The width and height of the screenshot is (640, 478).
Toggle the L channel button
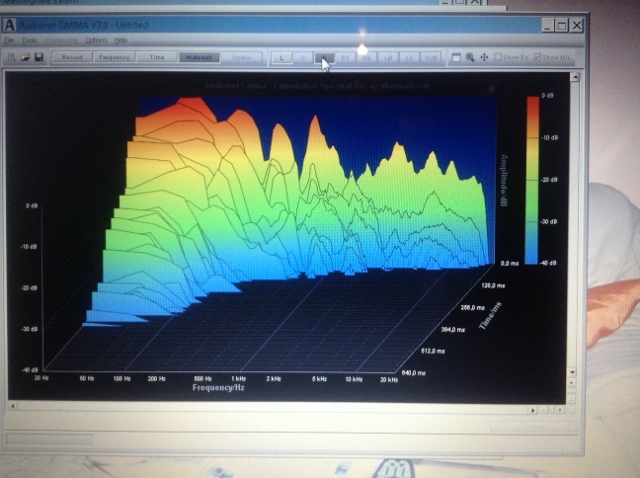[282, 58]
